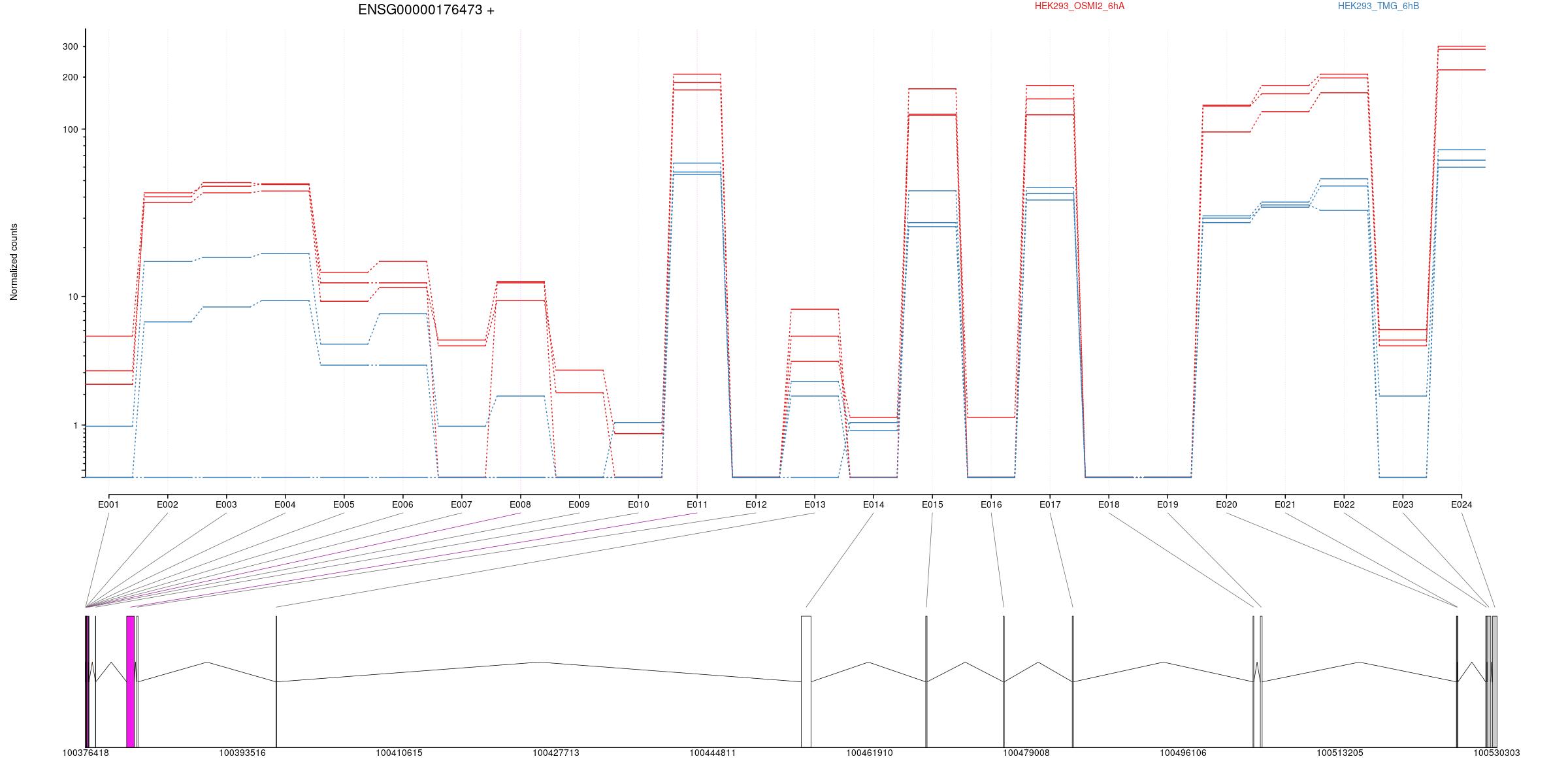Click exon label E011
Image resolution: width=1568 pixels, height=784 pixels.
pyautogui.click(x=697, y=504)
